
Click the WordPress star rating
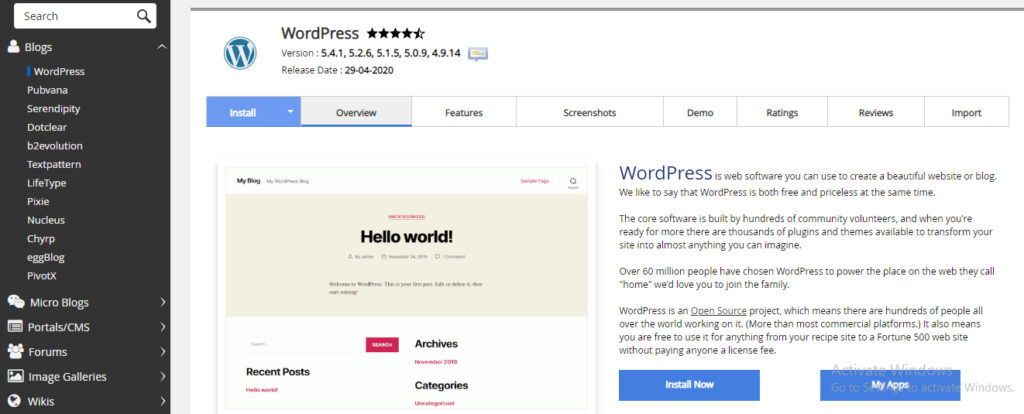(395, 33)
